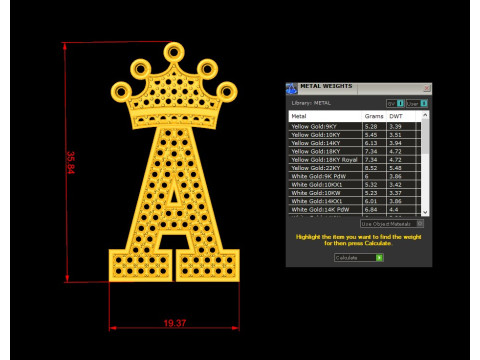This screenshot has width=480, height=360.
Task: Click the DWT column header
Action: [x=401, y=116]
